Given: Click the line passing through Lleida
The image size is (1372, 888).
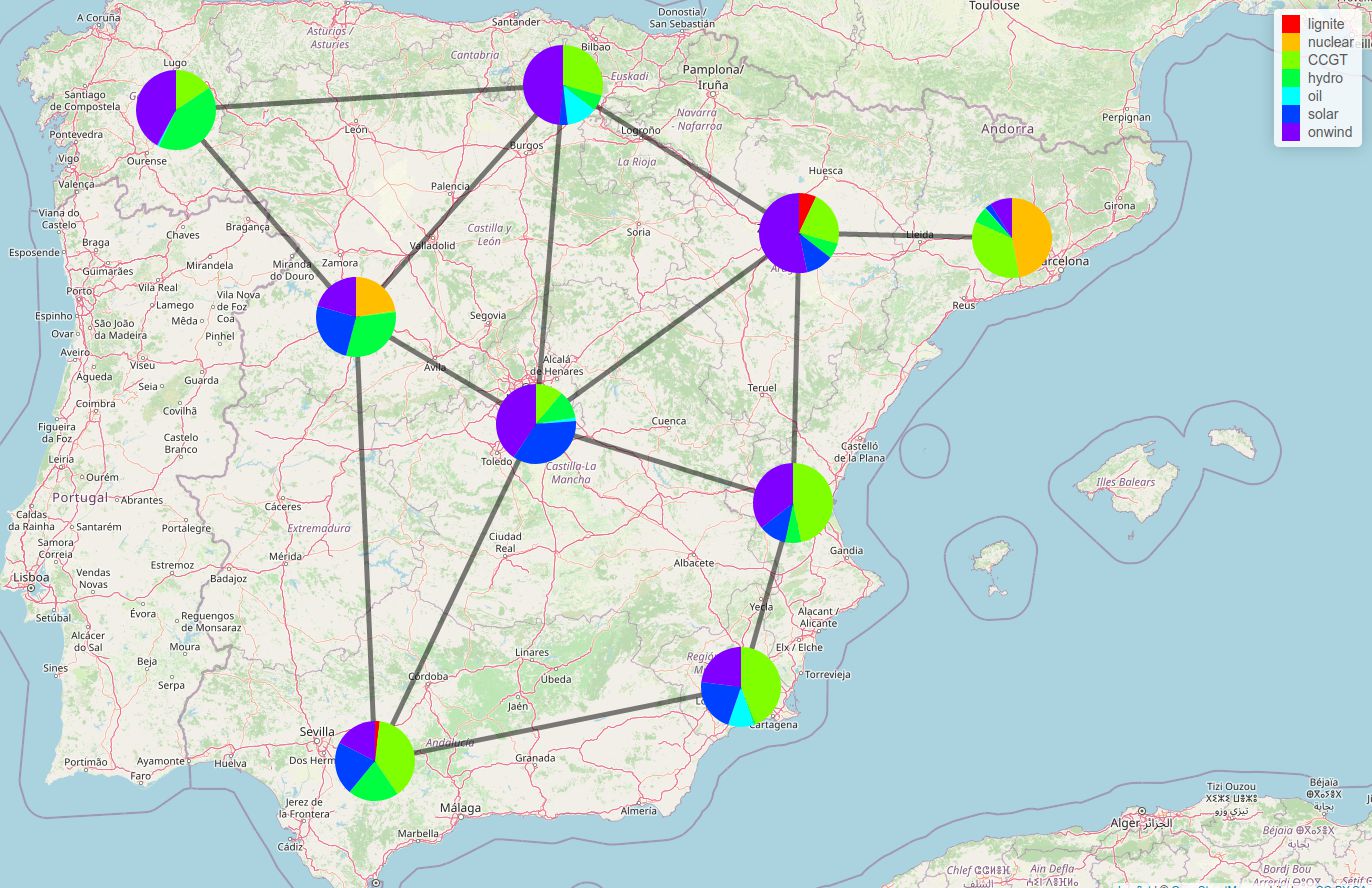Looking at the screenshot, I should tap(905, 236).
